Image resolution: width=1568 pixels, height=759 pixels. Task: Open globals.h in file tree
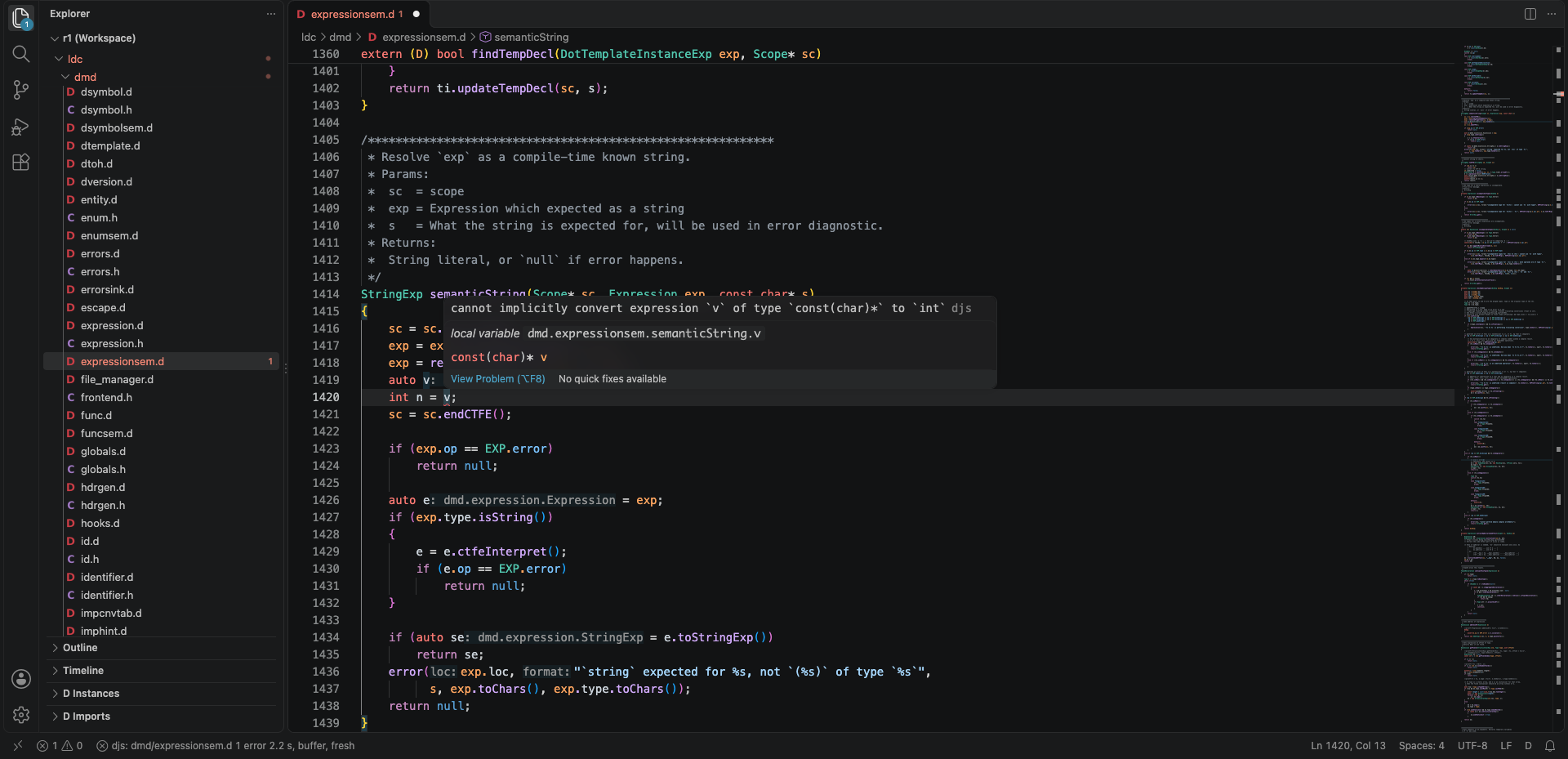tap(103, 470)
